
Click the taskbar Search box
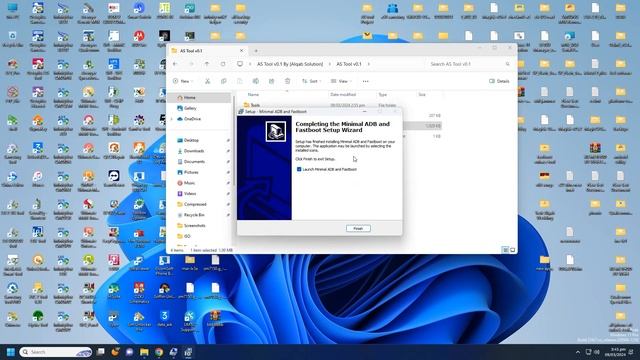pos(56,352)
